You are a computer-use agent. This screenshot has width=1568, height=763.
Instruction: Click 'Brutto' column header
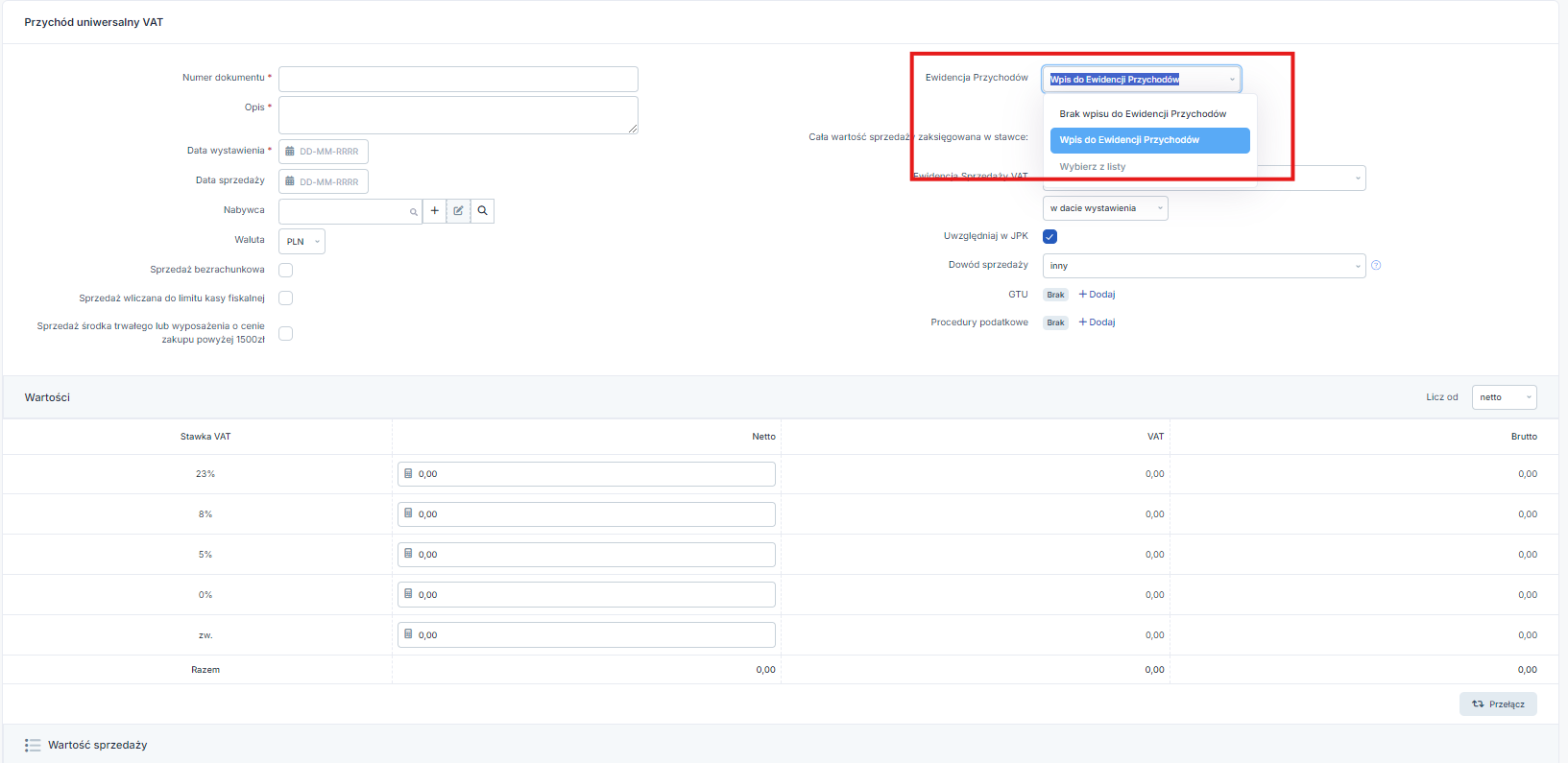click(1524, 437)
